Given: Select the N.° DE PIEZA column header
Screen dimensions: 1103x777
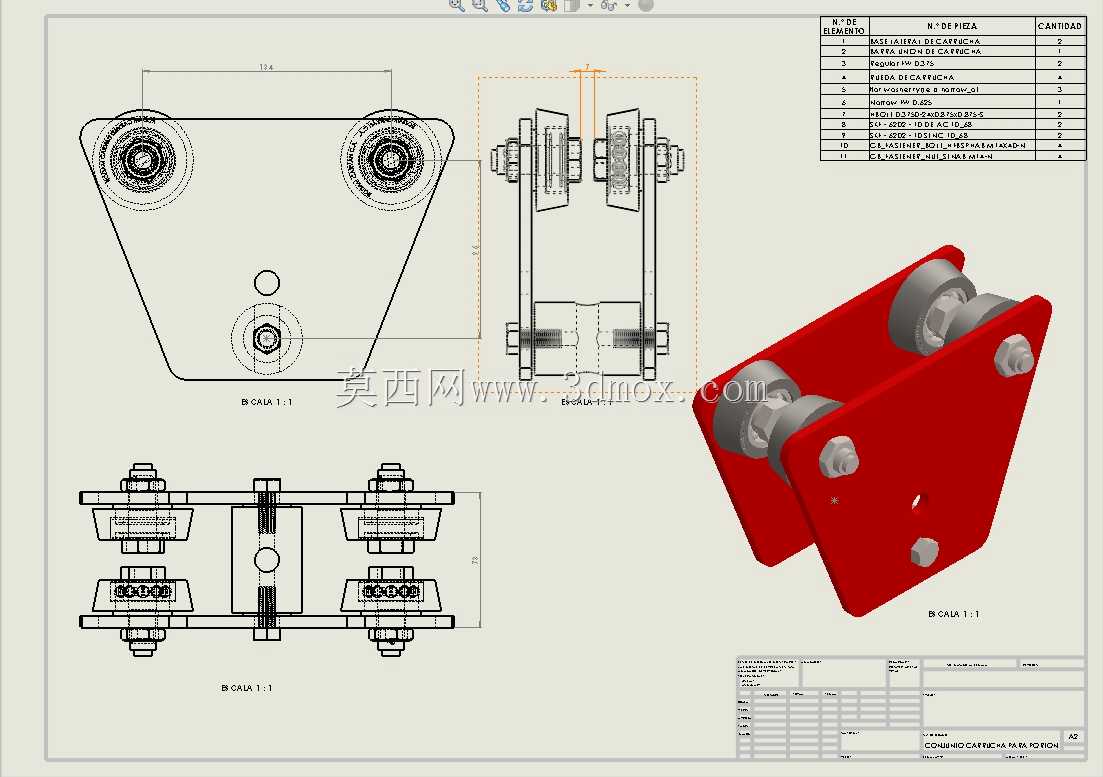Looking at the screenshot, I should coord(952,26).
